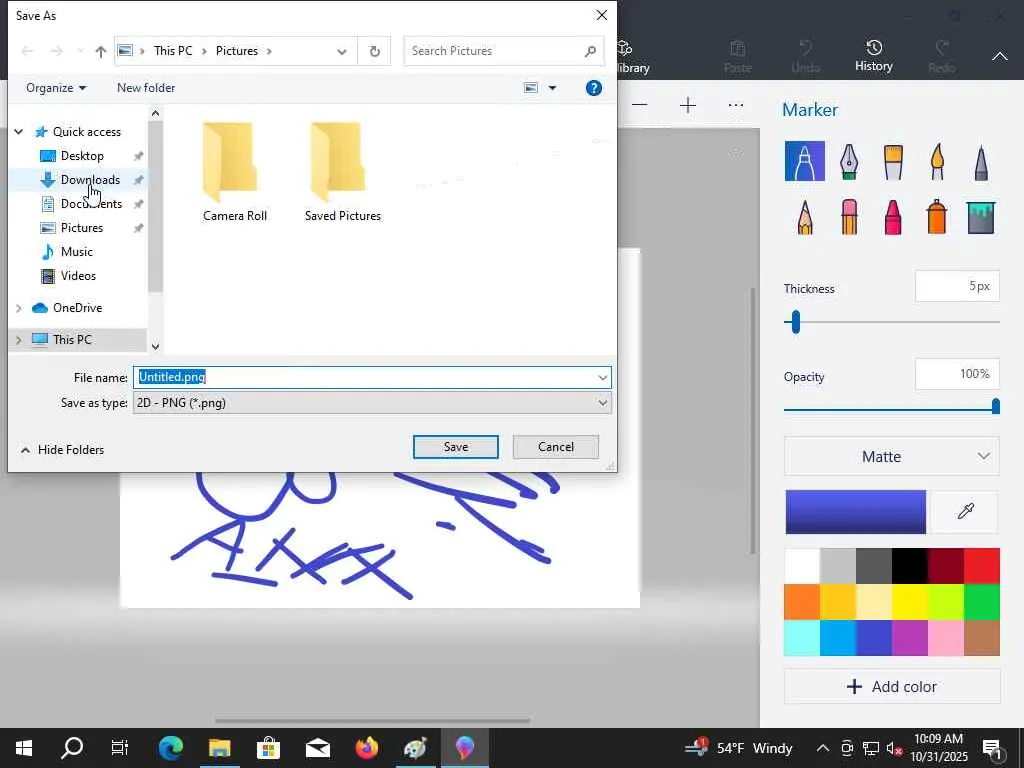The image size is (1024, 768).
Task: Click the Thickness slider handle
Action: tap(795, 322)
